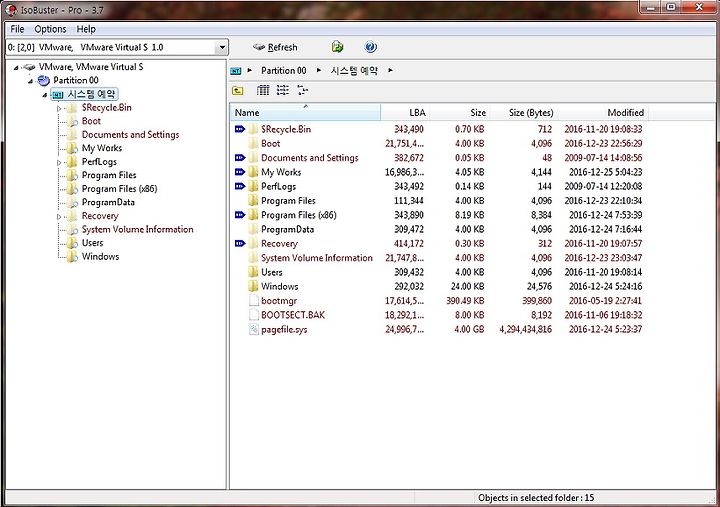Click the modified date 2016-12-25 5:04:23
Viewport: 720px width, 507px height.
(x=606, y=172)
